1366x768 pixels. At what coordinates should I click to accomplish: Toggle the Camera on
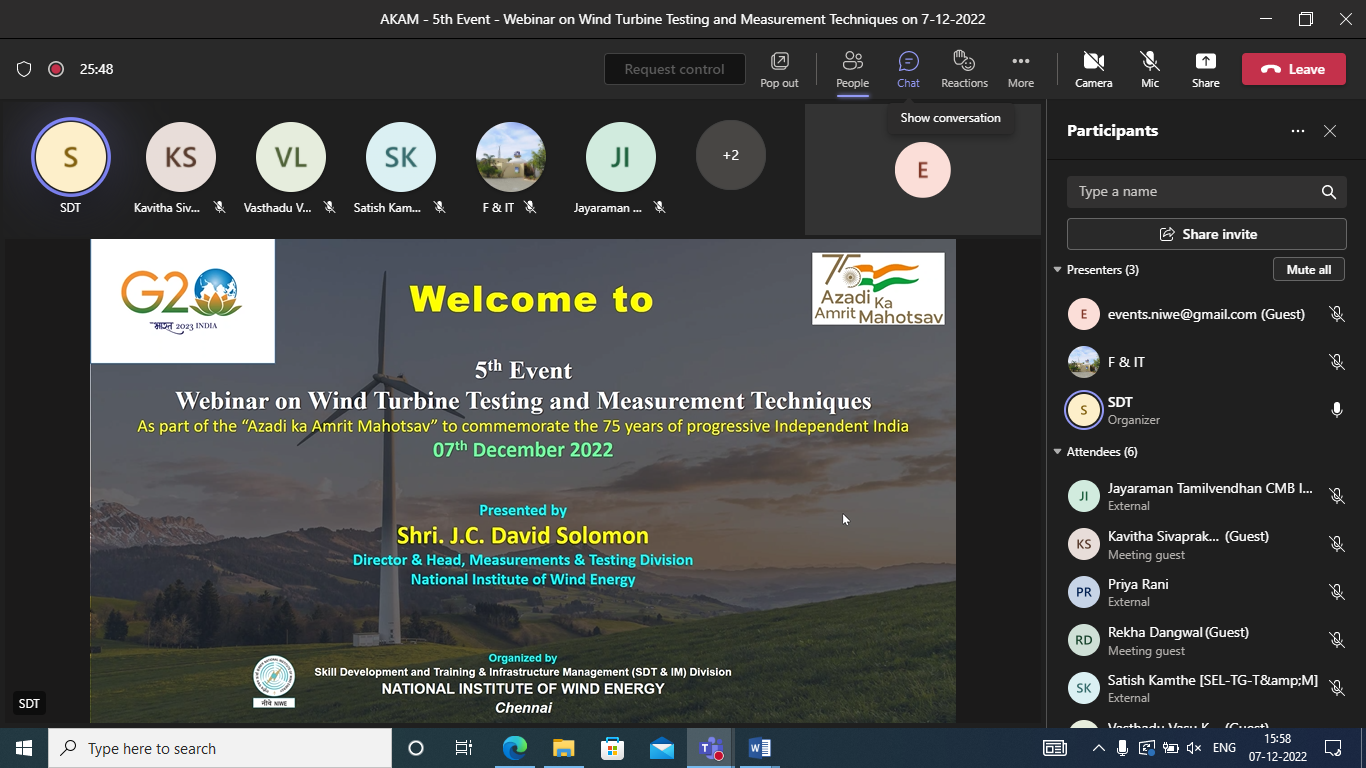coord(1093,69)
